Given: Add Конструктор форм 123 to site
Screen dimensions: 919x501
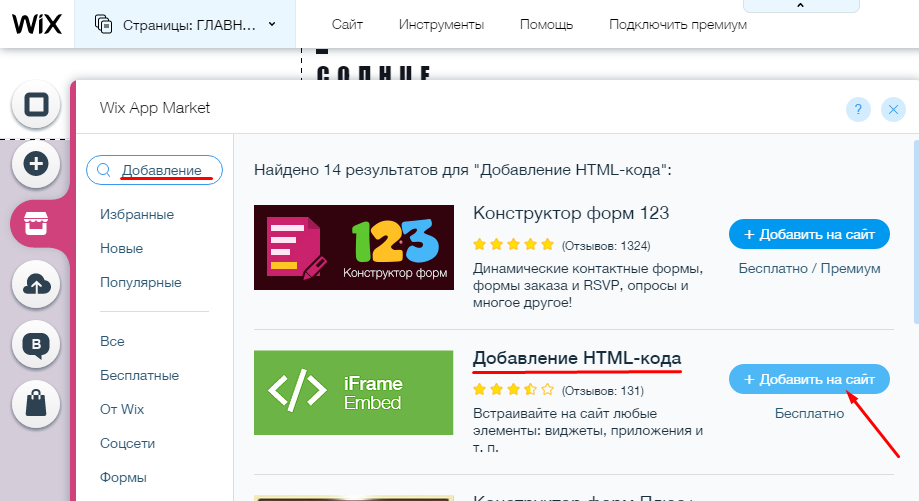Looking at the screenshot, I should [x=809, y=234].
